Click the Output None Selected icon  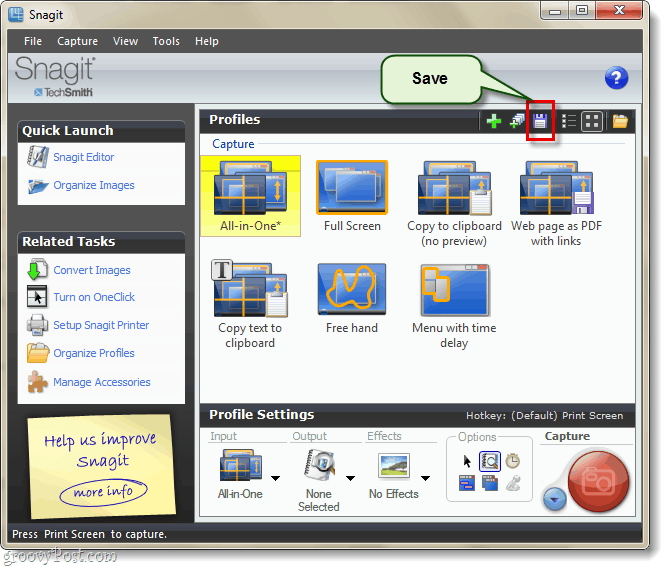319,464
